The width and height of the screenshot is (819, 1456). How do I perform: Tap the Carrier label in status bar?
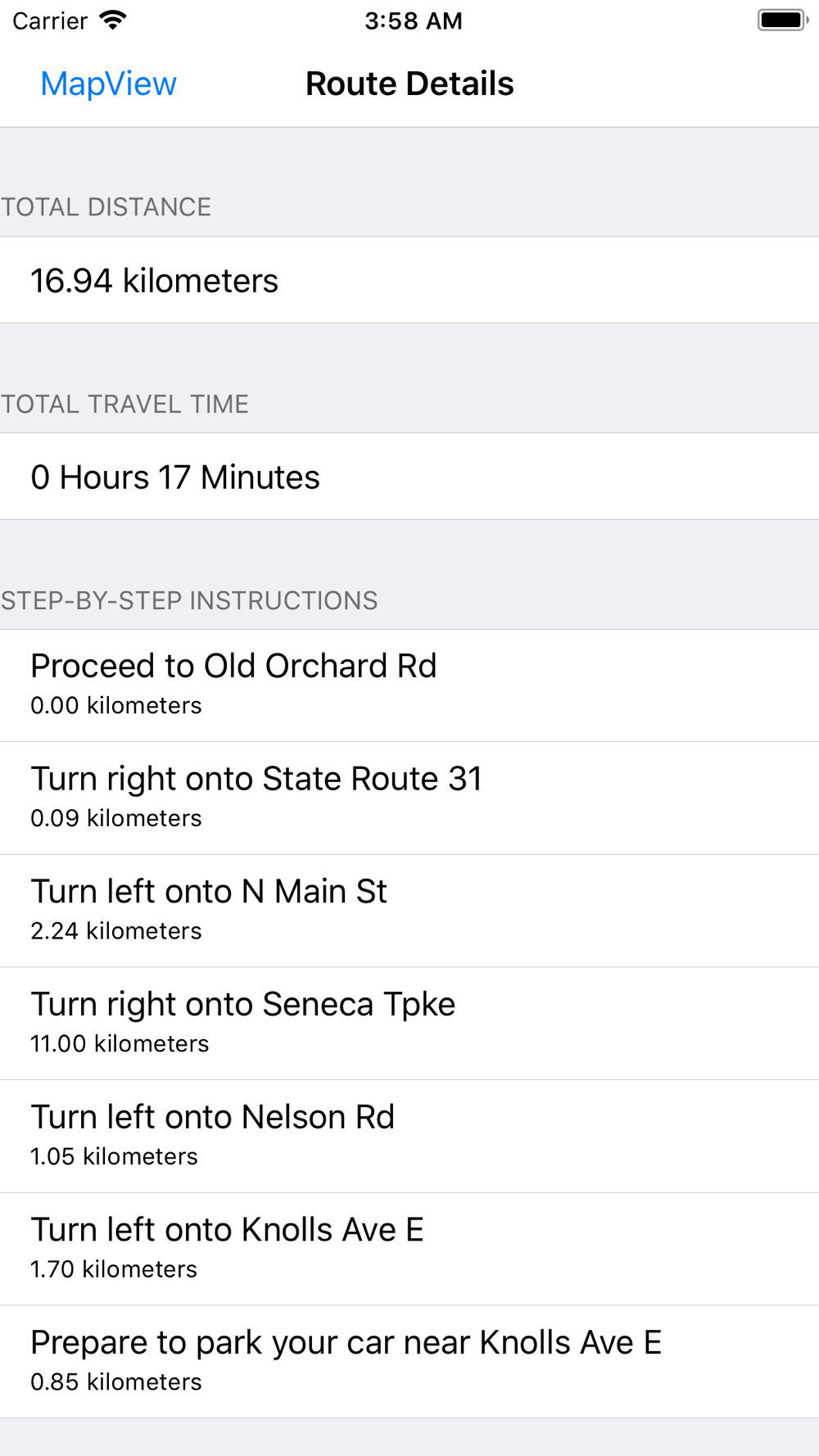50,20
